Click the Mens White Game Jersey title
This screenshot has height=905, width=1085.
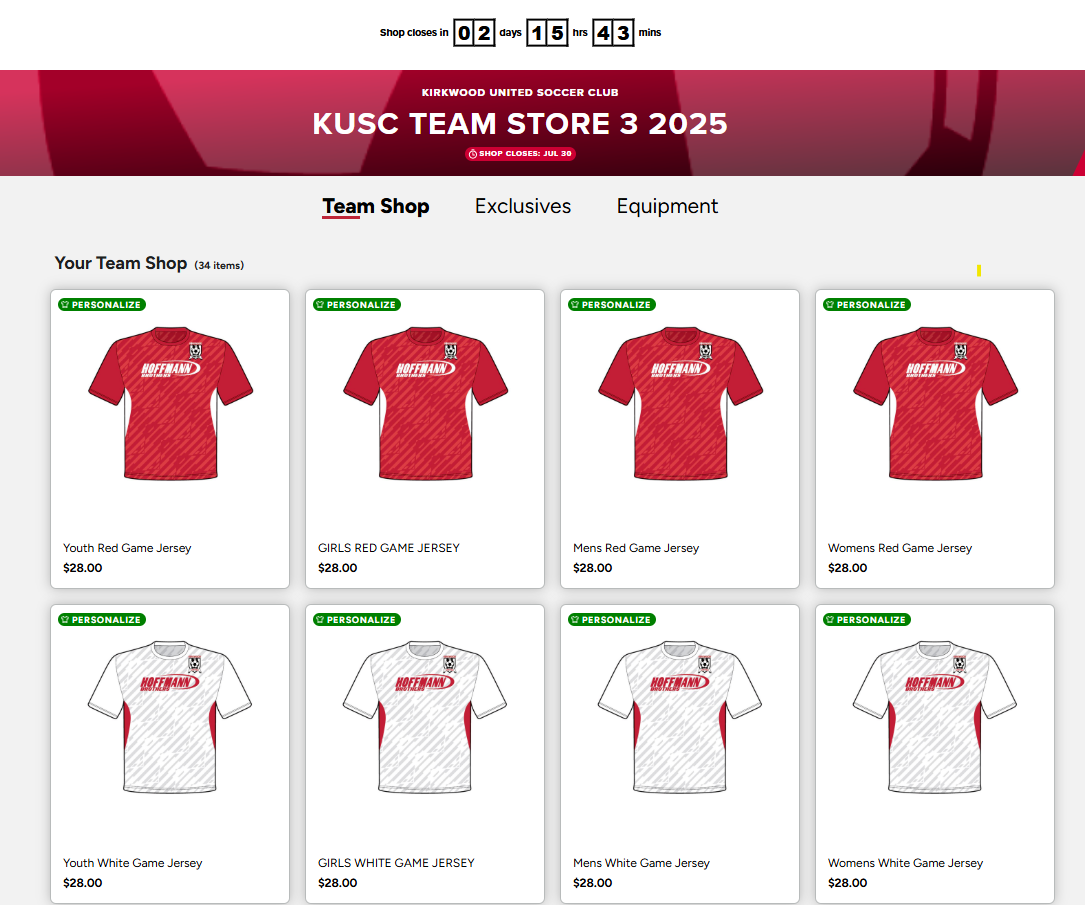(x=641, y=863)
